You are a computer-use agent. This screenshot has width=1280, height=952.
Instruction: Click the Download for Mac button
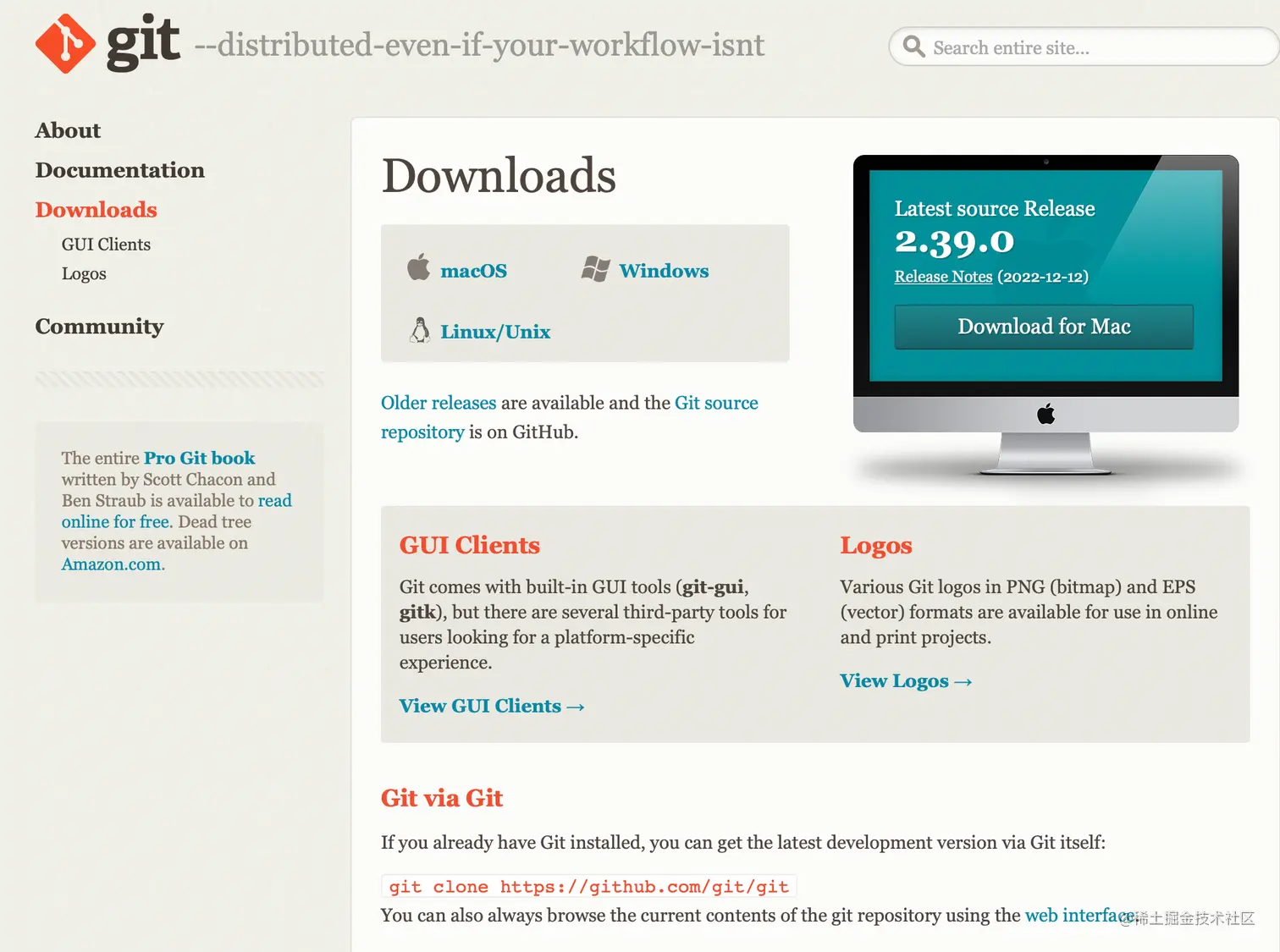point(1044,327)
